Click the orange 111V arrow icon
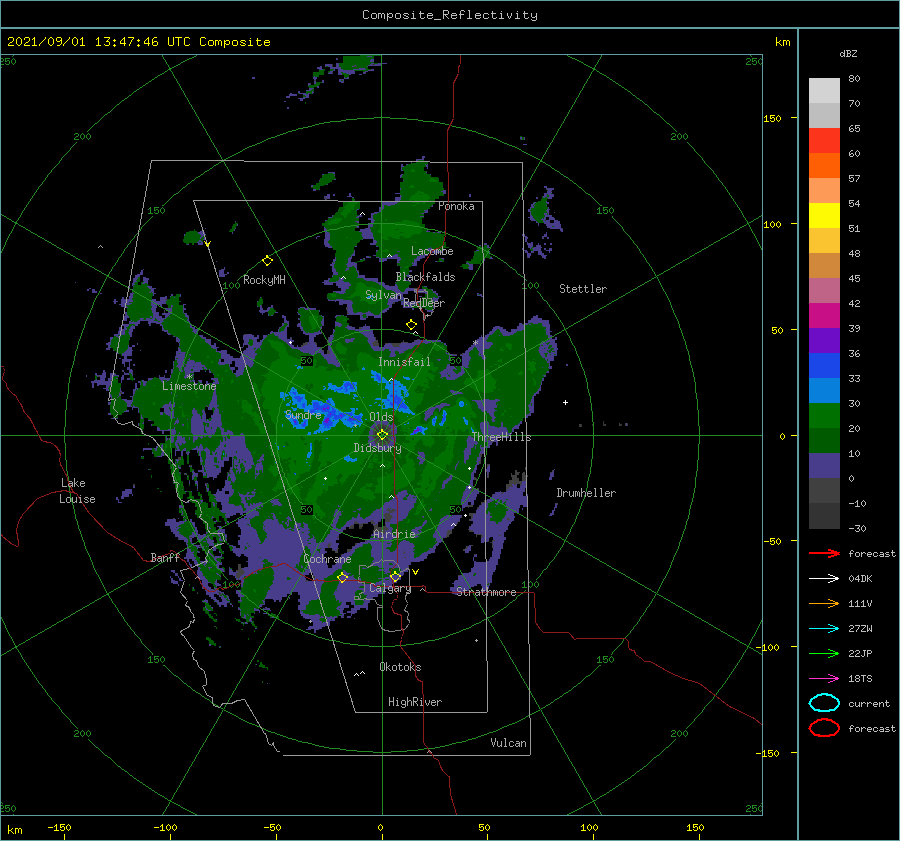This screenshot has height=841, width=900. pyautogui.click(x=824, y=603)
